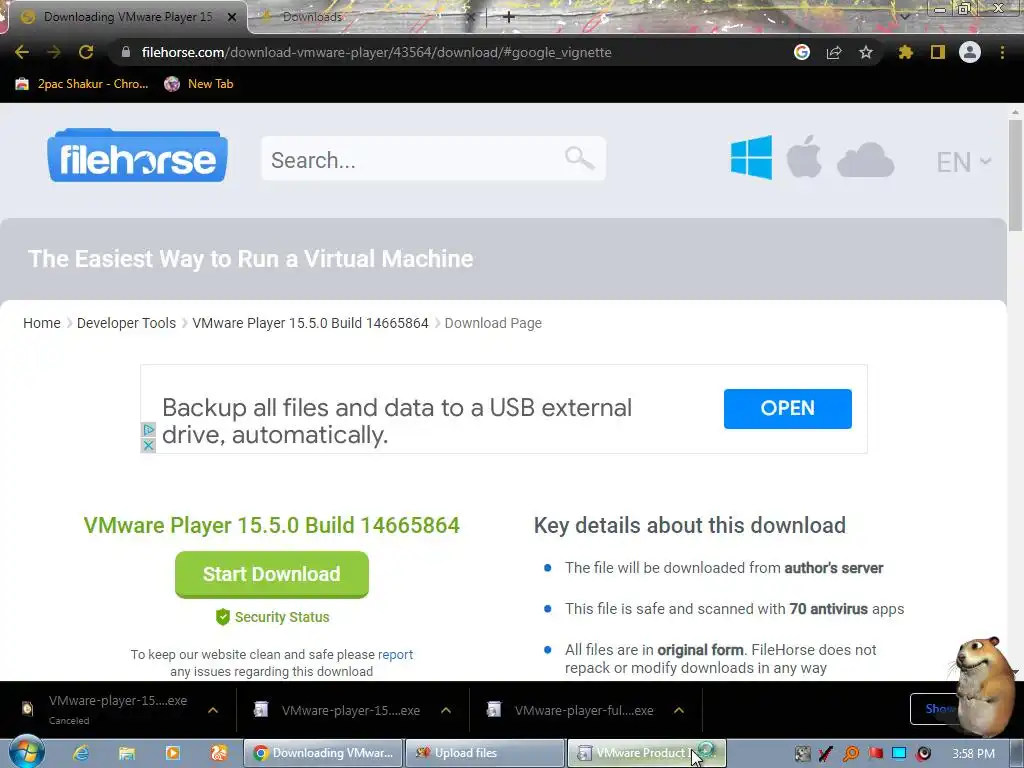Open the Developer Tools breadcrumb

[x=126, y=323]
